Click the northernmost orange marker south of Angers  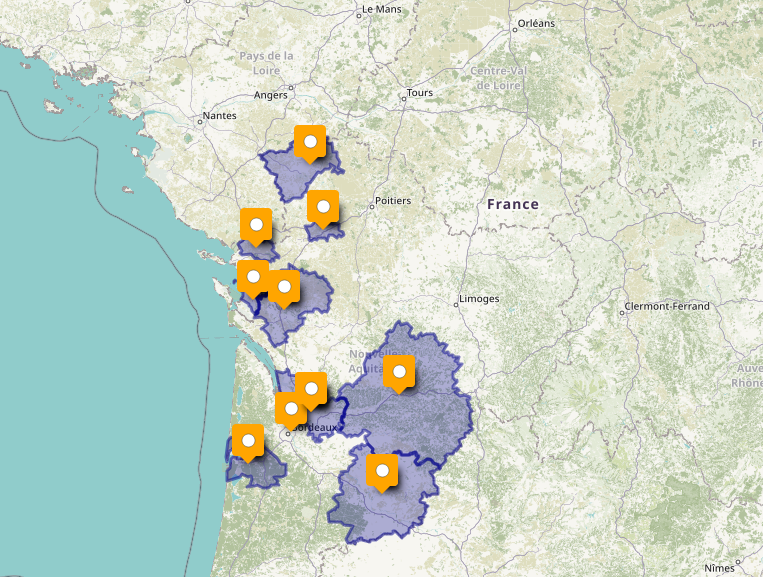[x=310, y=143]
